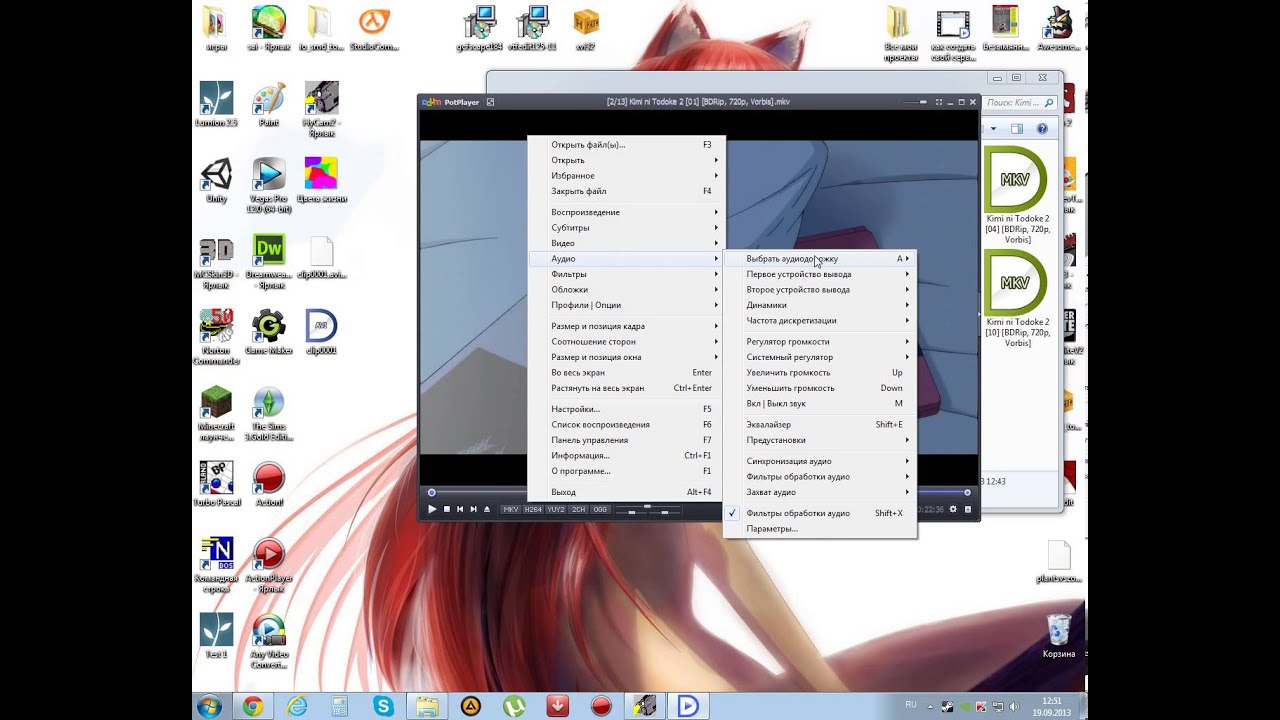Screen dimensions: 1280x720
Task: Adjust the mini equalizer sliders
Action: pos(647,510)
